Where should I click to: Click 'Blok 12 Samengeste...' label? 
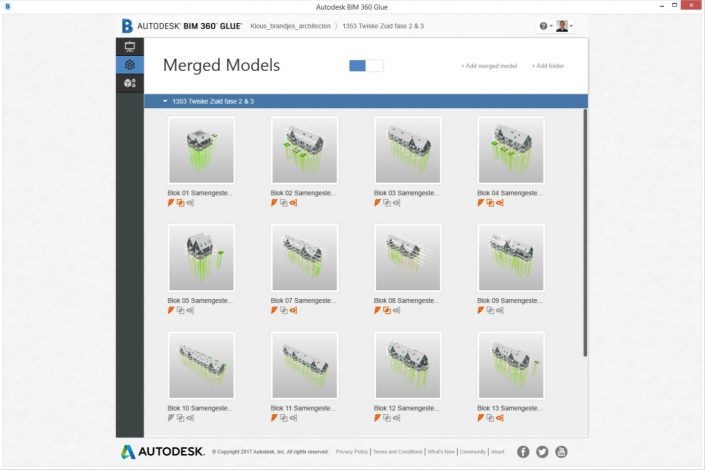tap(406, 408)
